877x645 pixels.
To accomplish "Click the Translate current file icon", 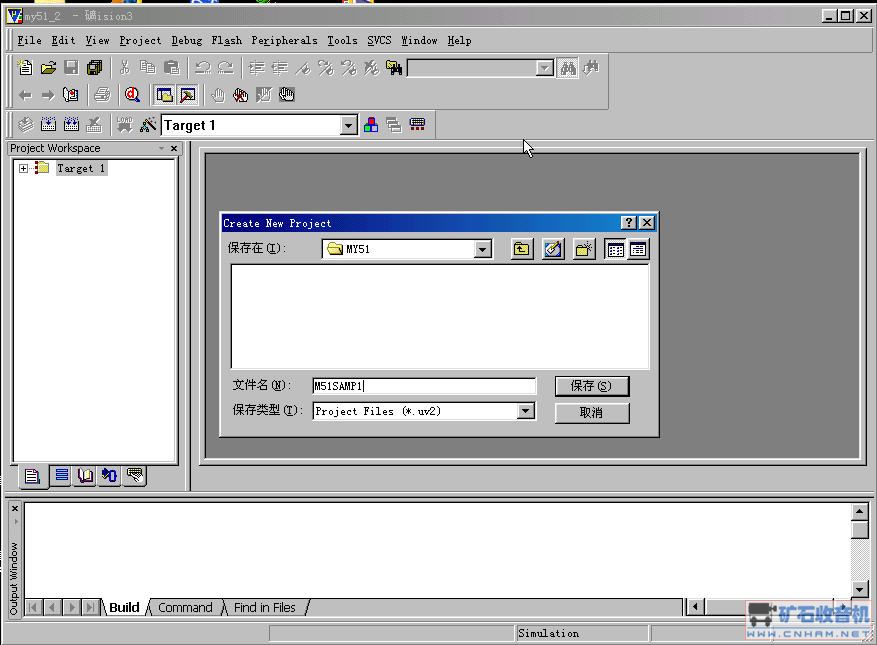I will pyautogui.click(x=25, y=124).
